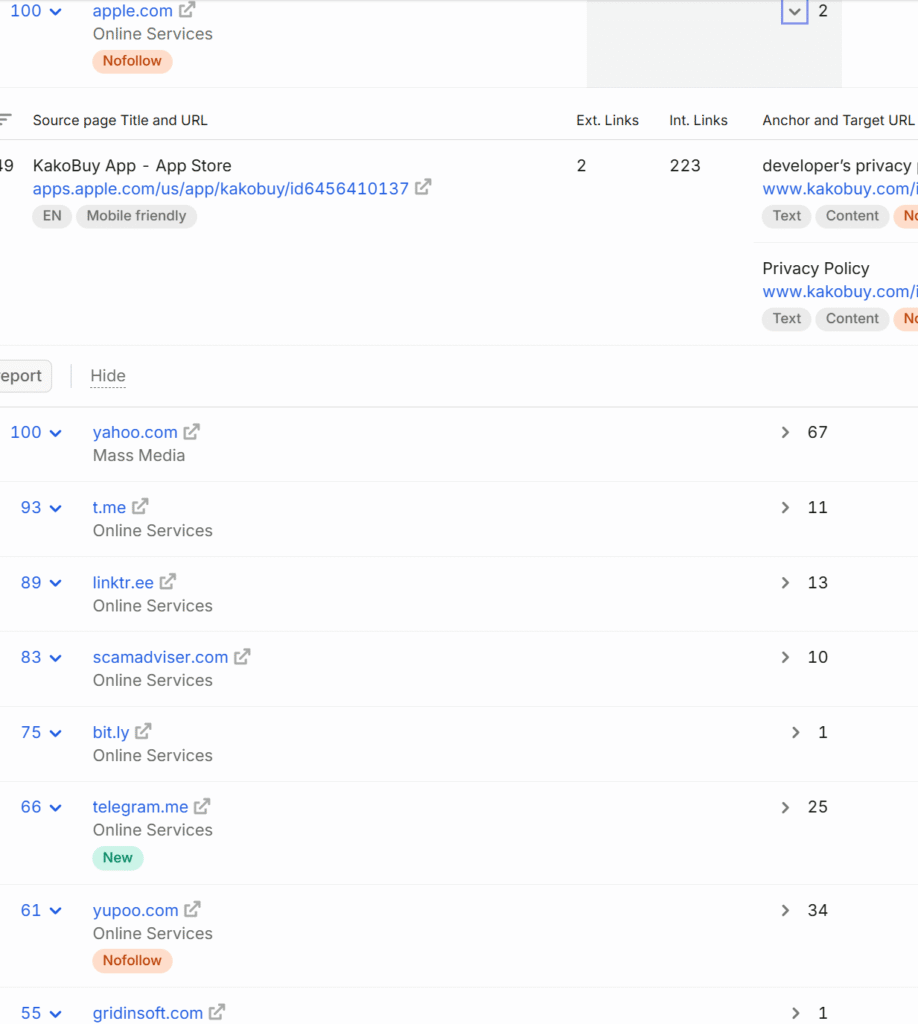Click gridinsoft.com domain link
Screen dimensions: 918x1024
click(x=148, y=1013)
